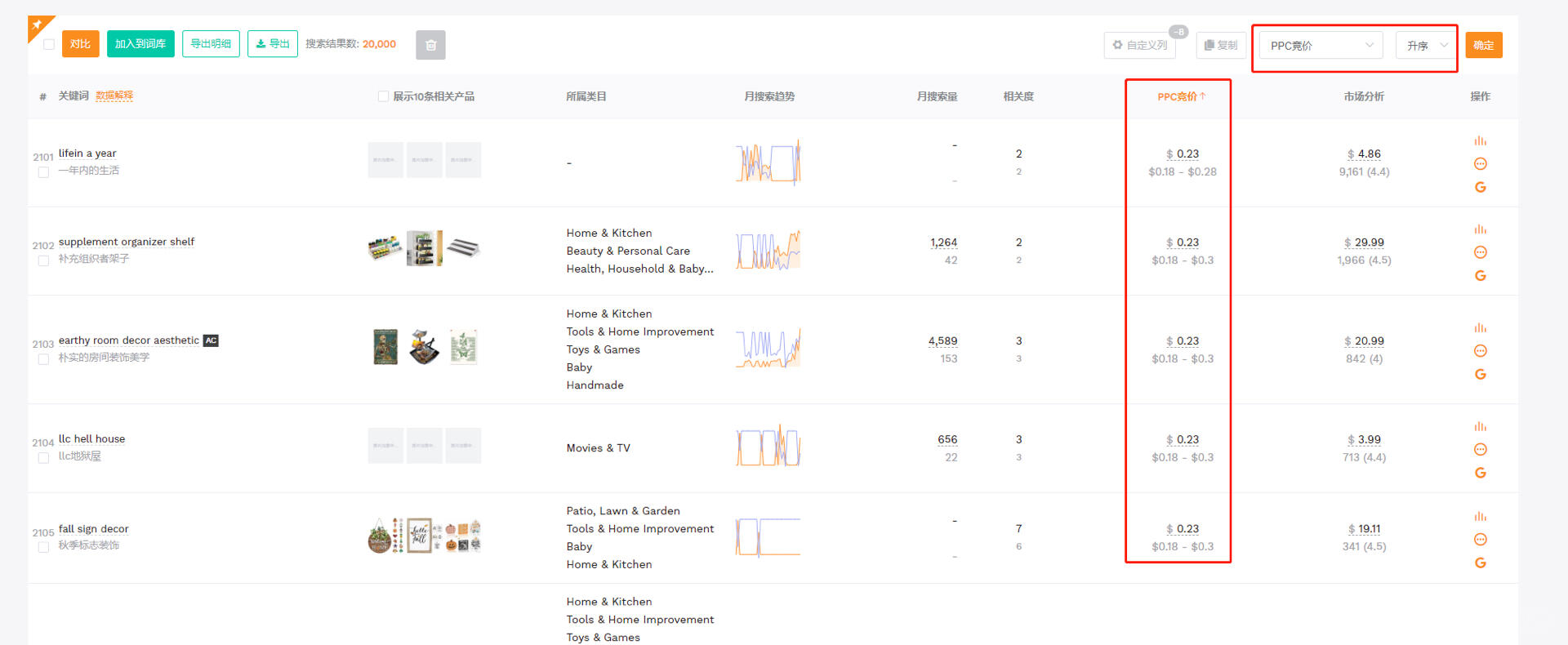Click more-options circle icon for fall sign decor
Viewport: 1568px width, 645px height.
[x=1480, y=540]
